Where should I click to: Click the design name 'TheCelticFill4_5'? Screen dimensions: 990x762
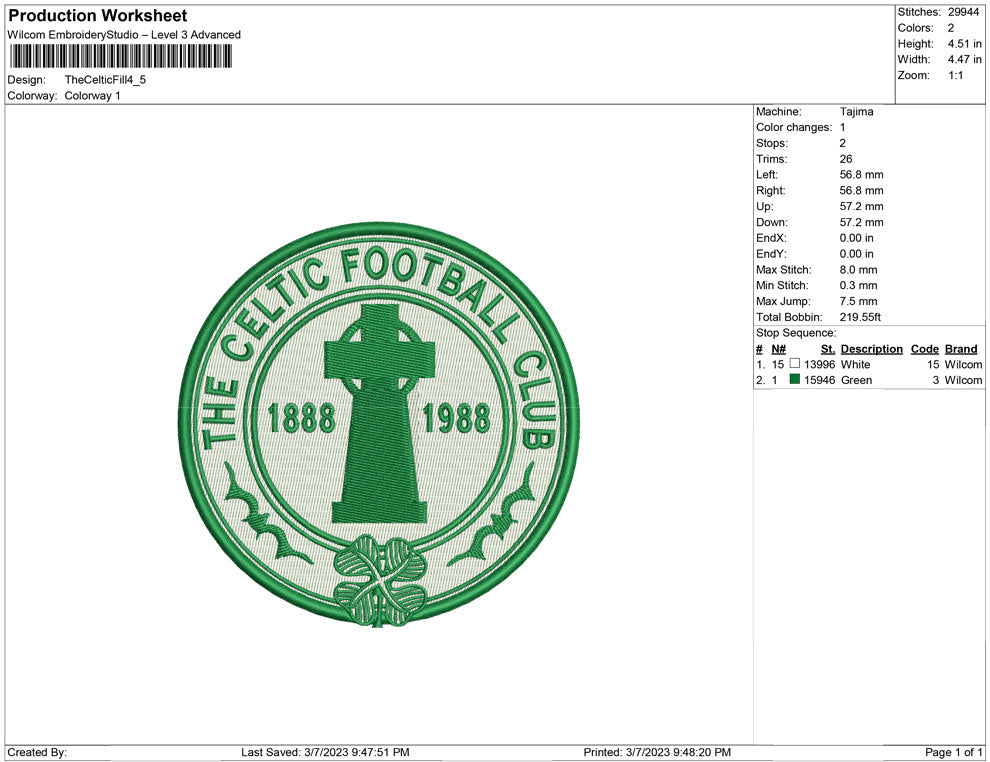(105, 80)
